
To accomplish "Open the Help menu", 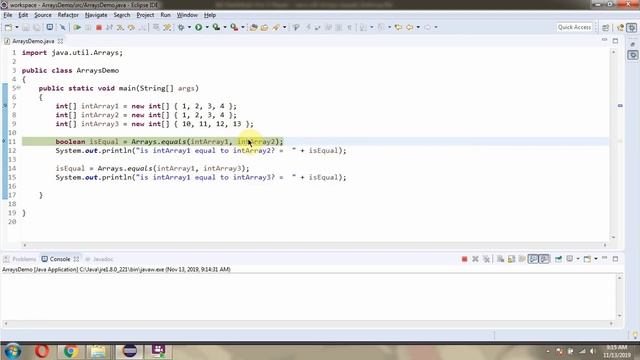I will pos(210,15).
